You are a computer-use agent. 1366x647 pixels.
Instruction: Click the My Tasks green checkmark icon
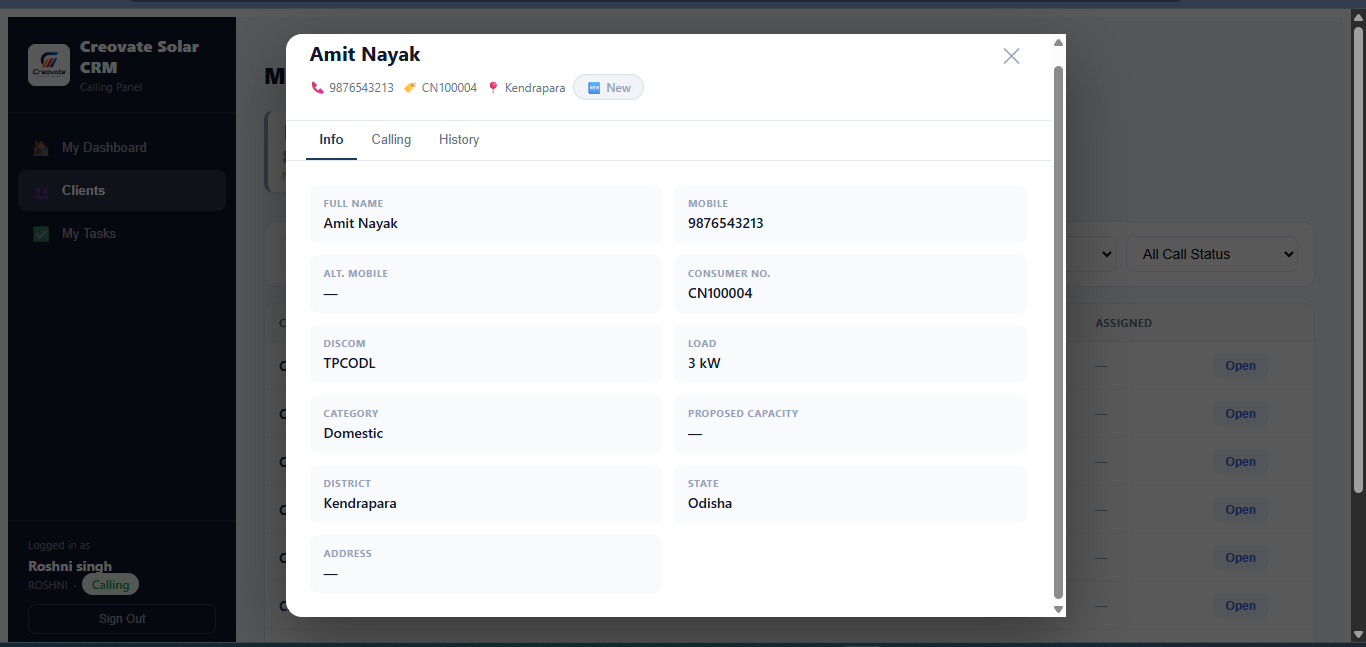click(41, 234)
